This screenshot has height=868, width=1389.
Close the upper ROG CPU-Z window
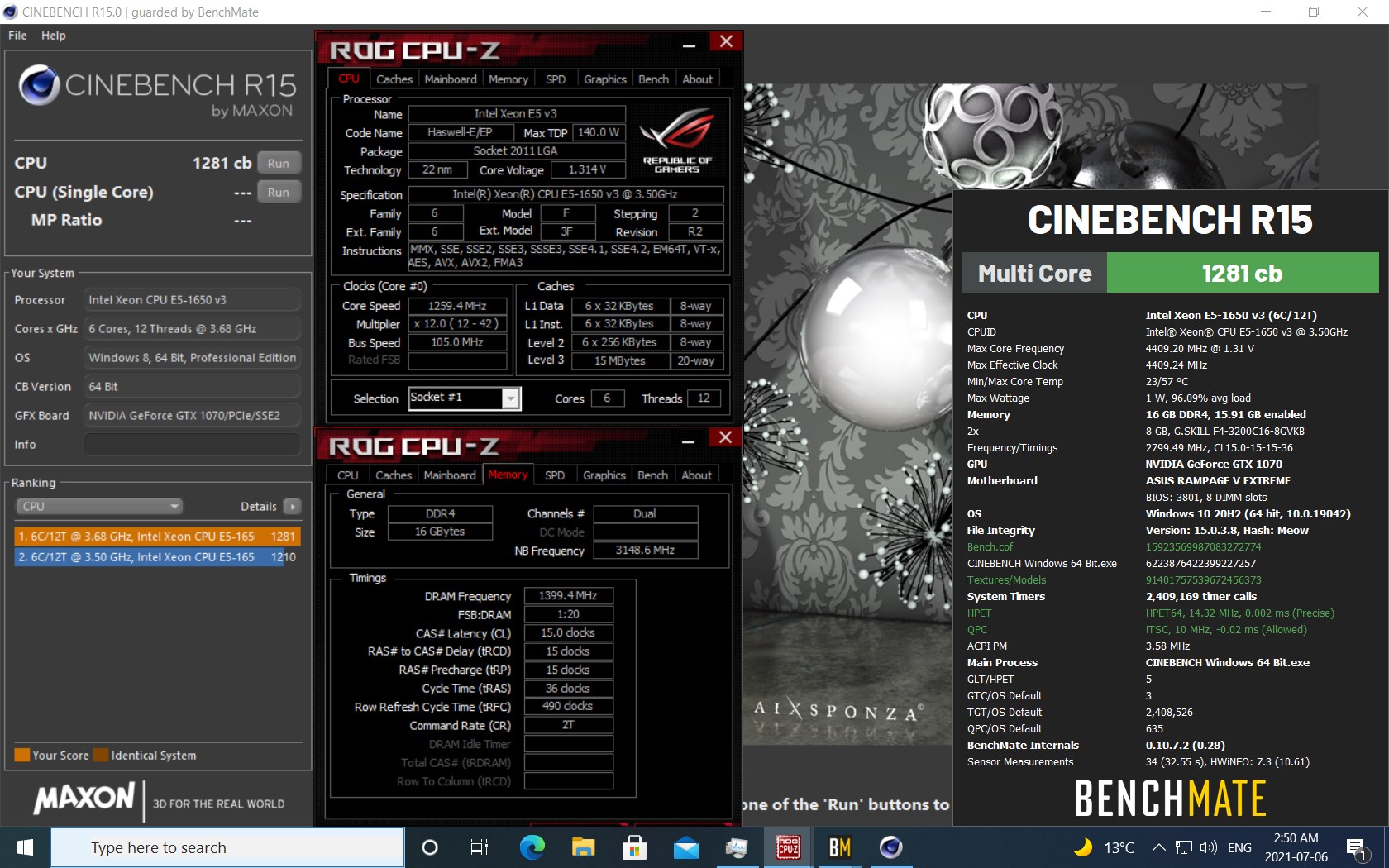coord(726,42)
